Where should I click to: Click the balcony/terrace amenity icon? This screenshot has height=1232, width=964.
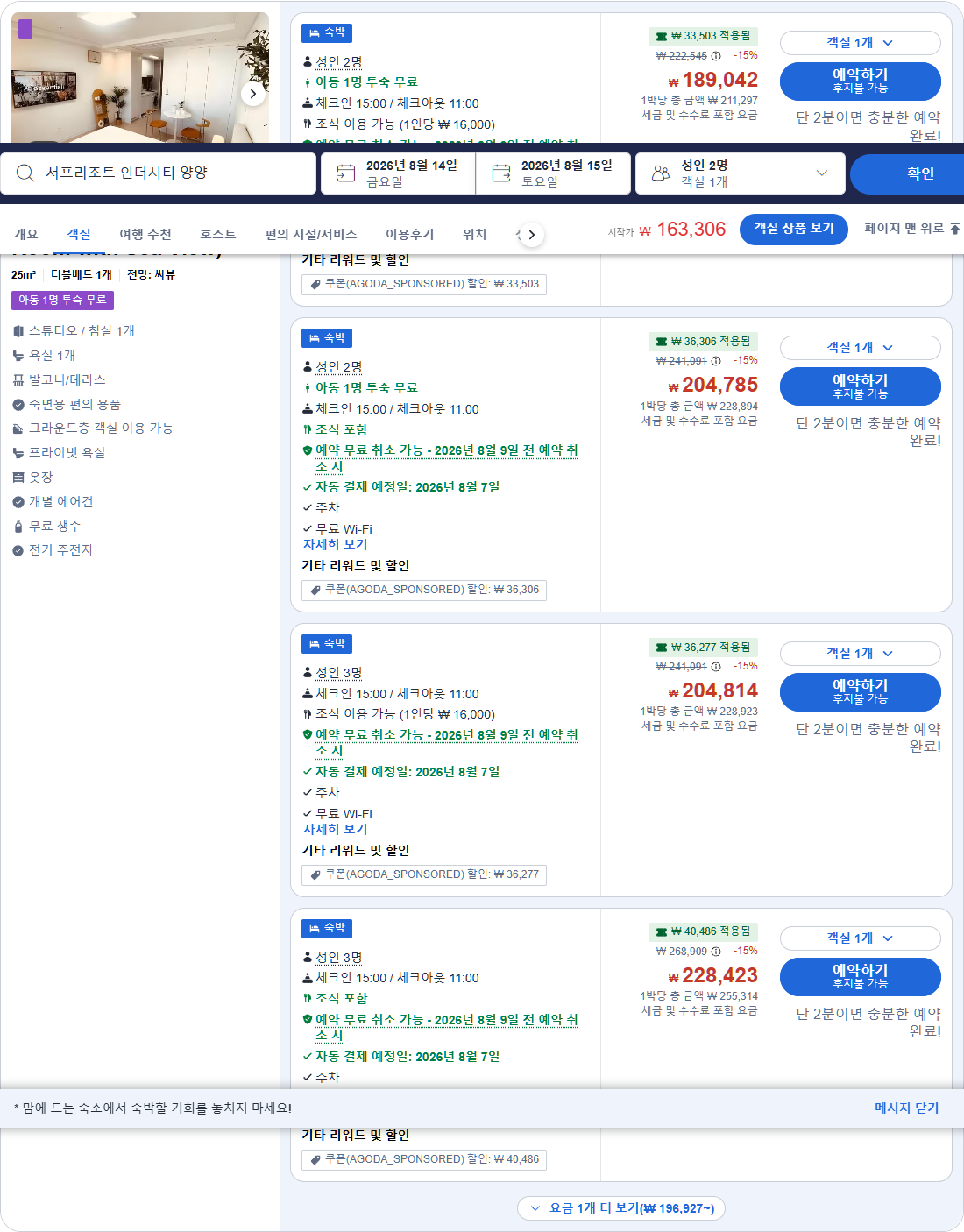pyautogui.click(x=18, y=380)
